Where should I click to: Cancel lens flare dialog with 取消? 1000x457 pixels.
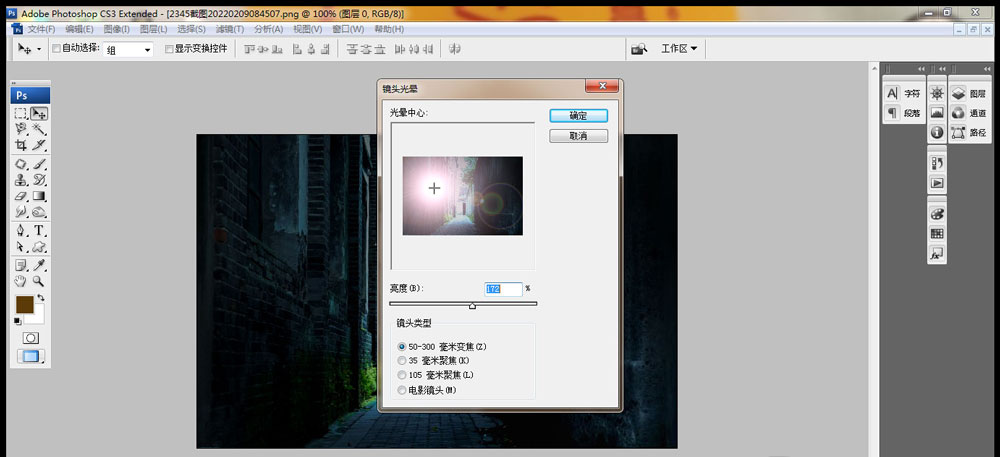click(x=578, y=136)
